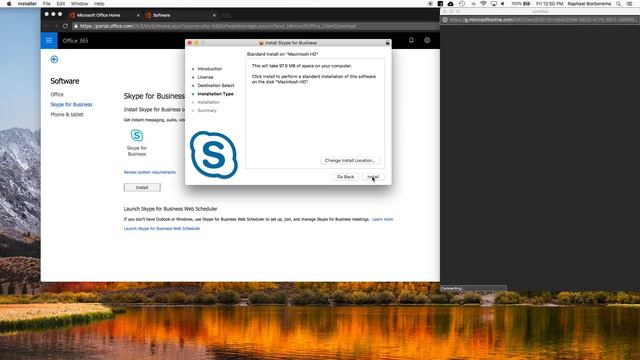Select the License step in installer sidebar
Viewport: 640px width, 360px height.
click(x=205, y=77)
